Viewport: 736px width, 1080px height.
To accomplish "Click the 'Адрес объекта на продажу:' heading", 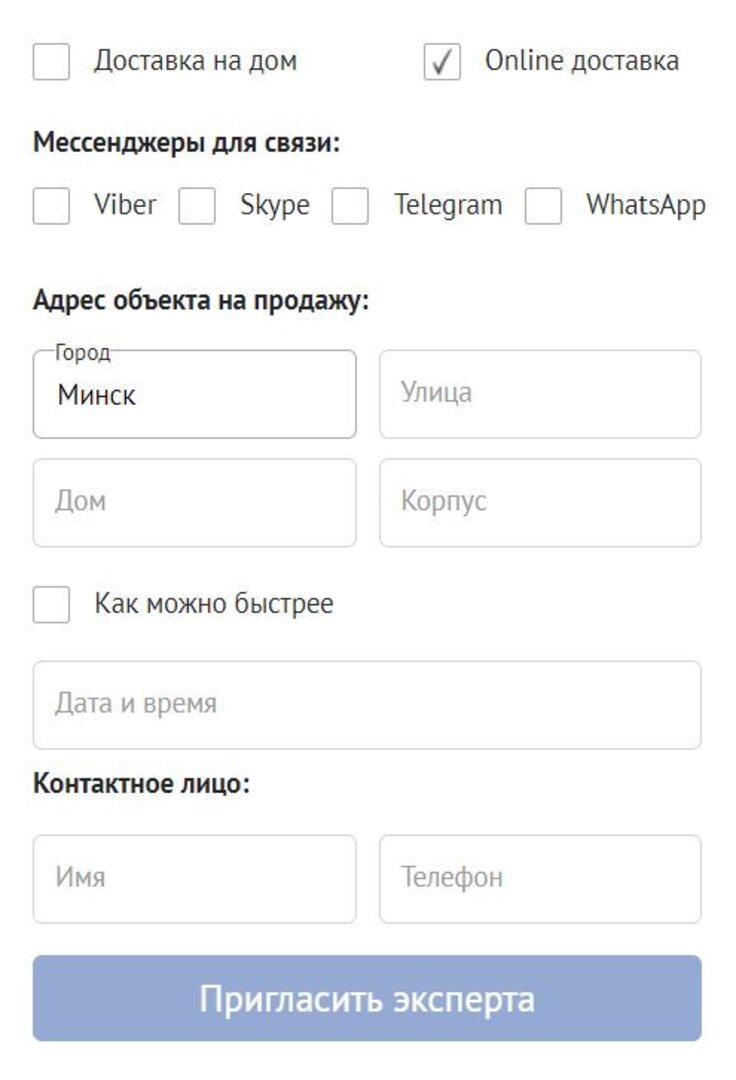I will [x=201, y=300].
